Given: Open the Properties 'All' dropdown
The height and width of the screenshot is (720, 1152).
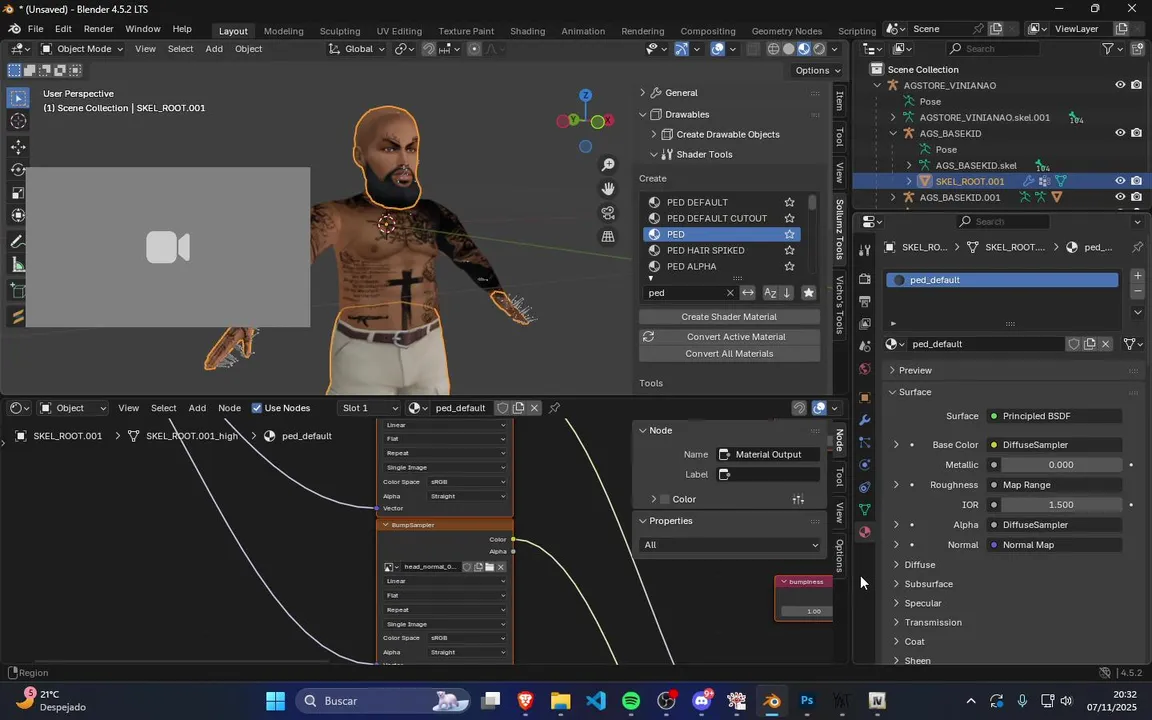Looking at the screenshot, I should 730,544.
